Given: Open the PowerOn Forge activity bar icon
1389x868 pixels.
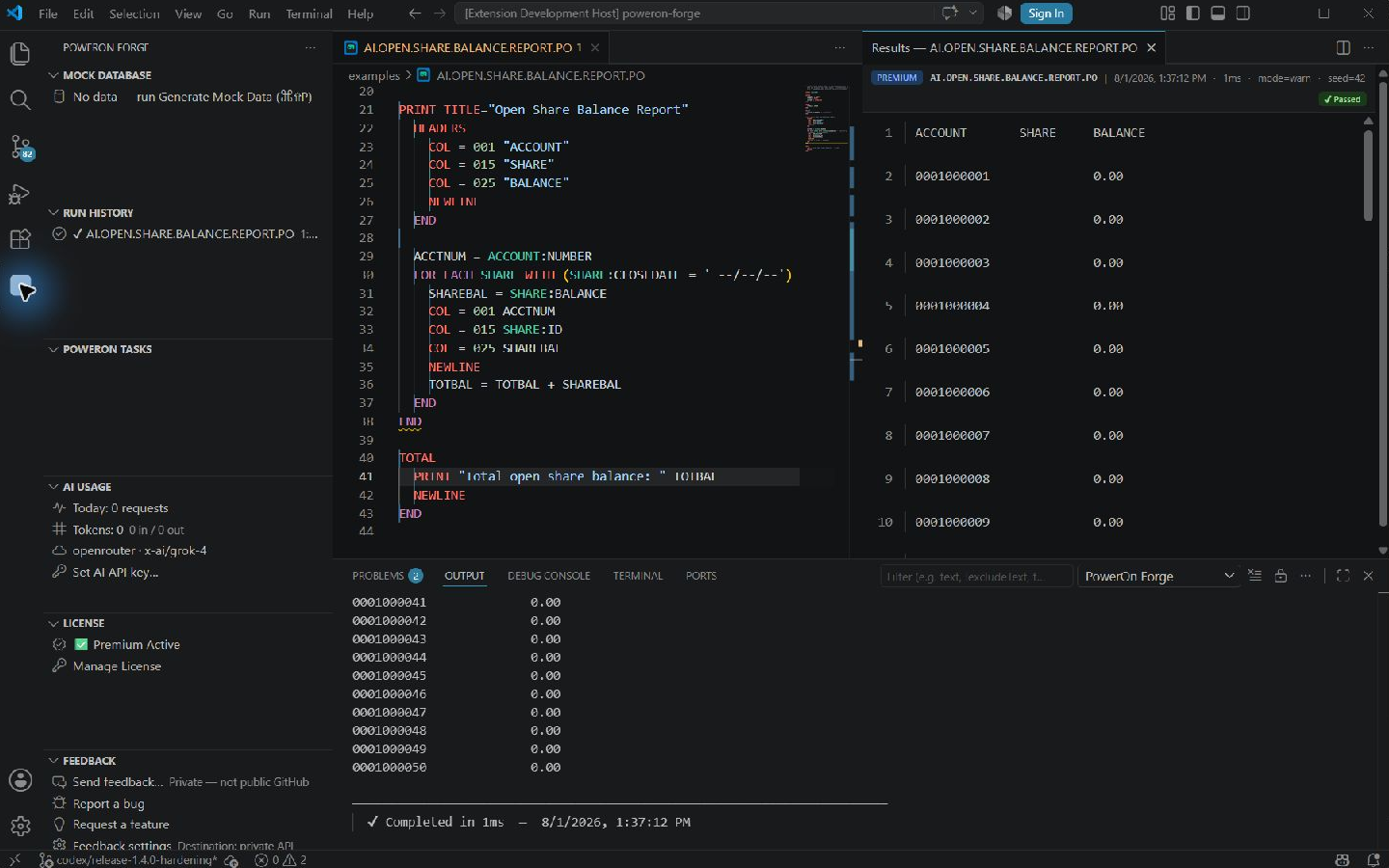Looking at the screenshot, I should click(x=20, y=287).
